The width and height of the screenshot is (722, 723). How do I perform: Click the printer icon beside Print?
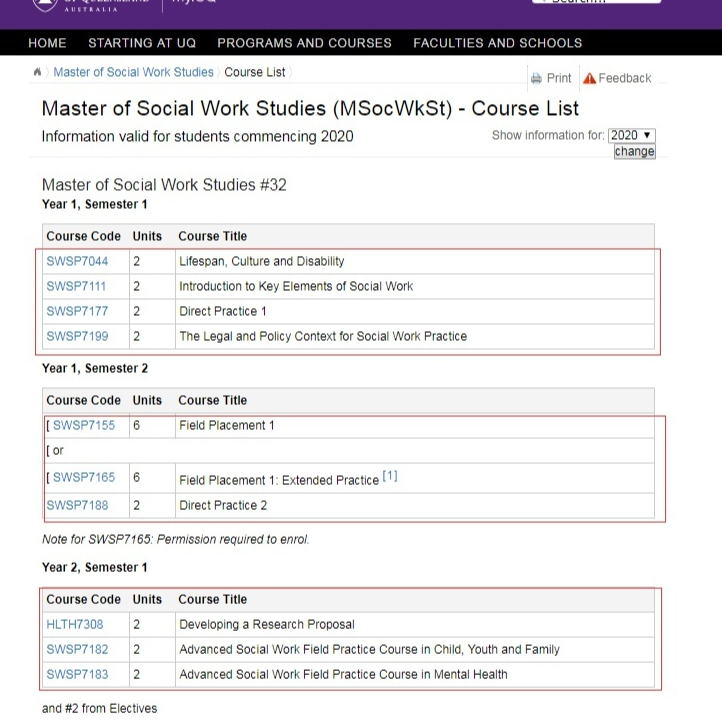click(x=536, y=79)
